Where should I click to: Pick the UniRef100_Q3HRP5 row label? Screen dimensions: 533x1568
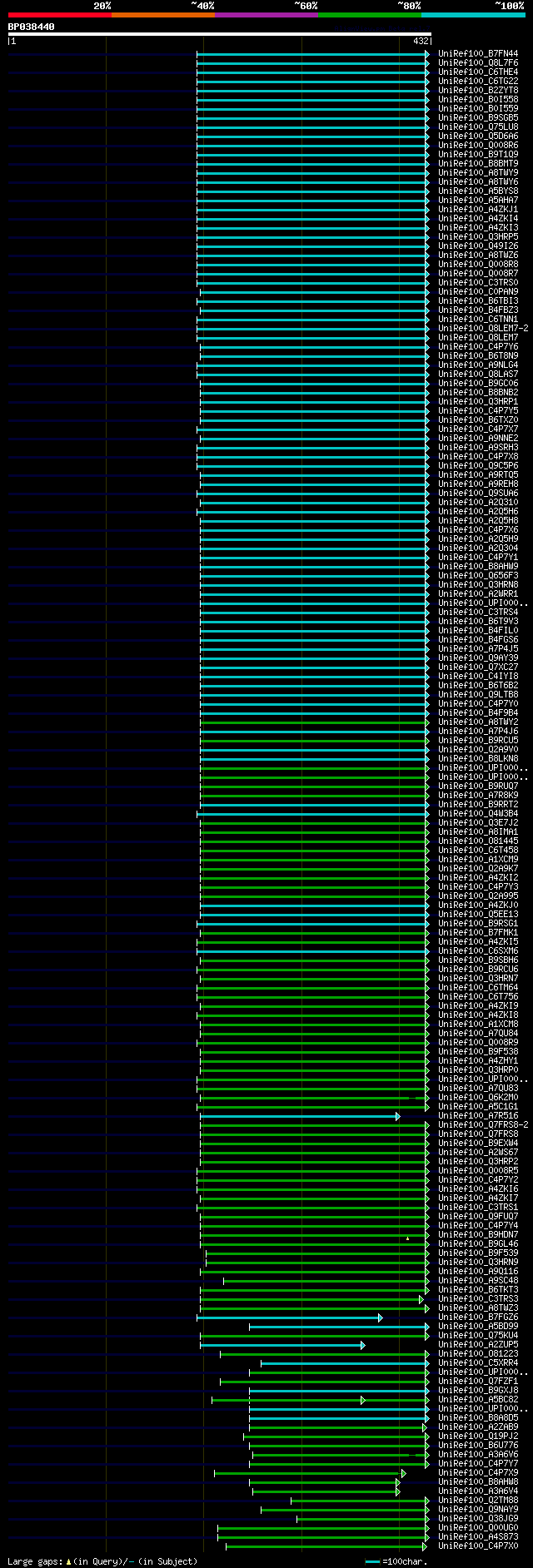point(478,237)
